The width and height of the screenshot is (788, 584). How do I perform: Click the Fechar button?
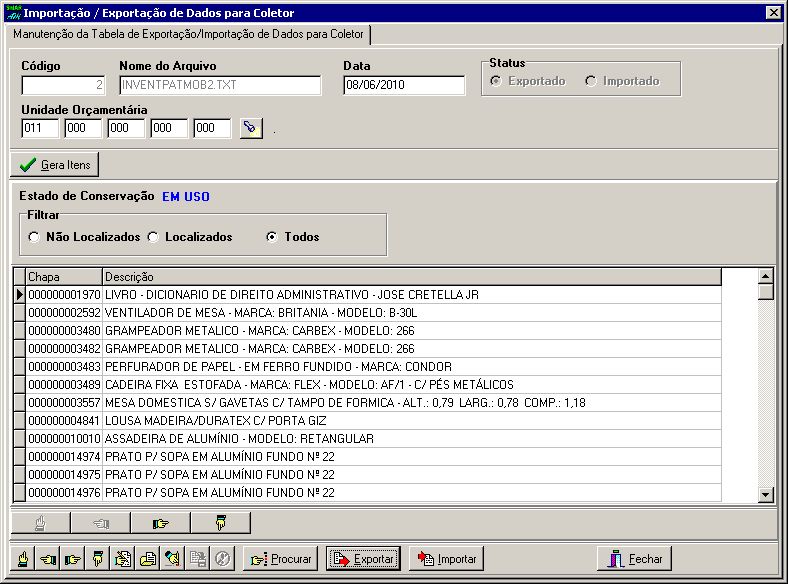click(635, 559)
